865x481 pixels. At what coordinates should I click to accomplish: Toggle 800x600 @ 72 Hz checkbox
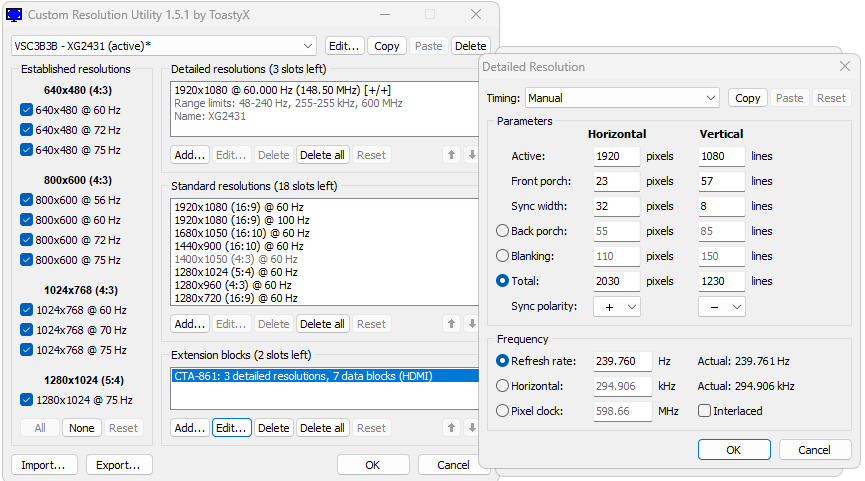tap(27, 240)
